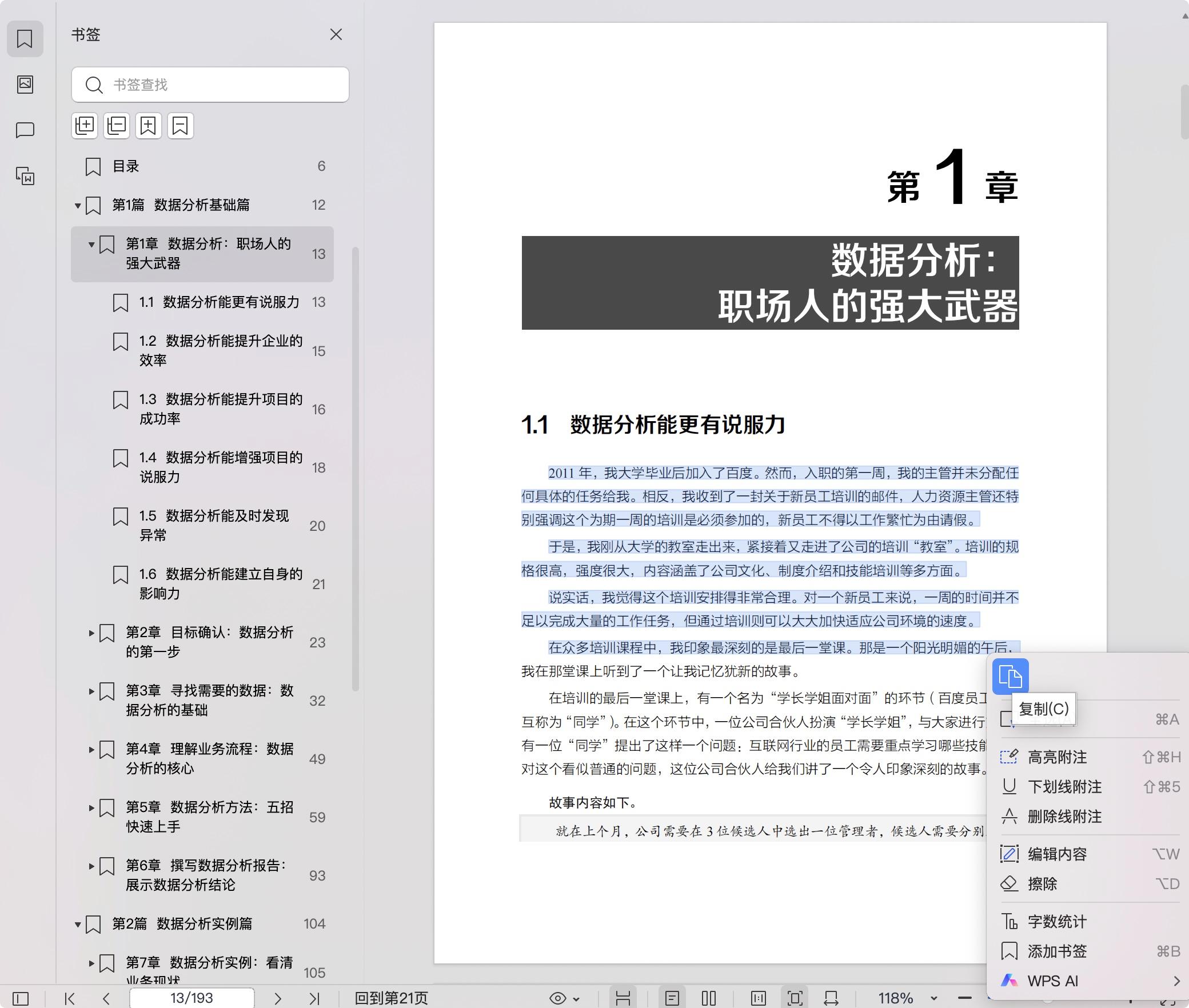Expand the 第2章 目标确认 bookmark
Viewport: 1189px width, 1008px height.
click(x=91, y=633)
